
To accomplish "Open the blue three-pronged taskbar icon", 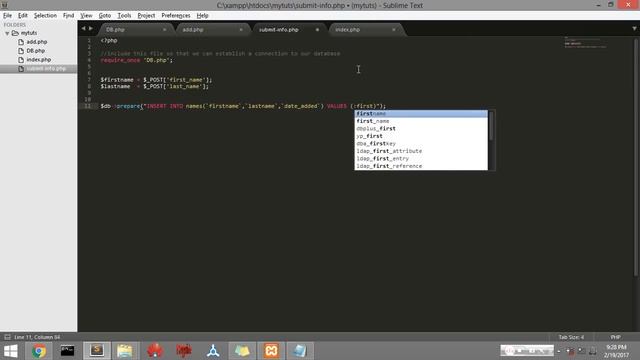I will pos(213,351).
